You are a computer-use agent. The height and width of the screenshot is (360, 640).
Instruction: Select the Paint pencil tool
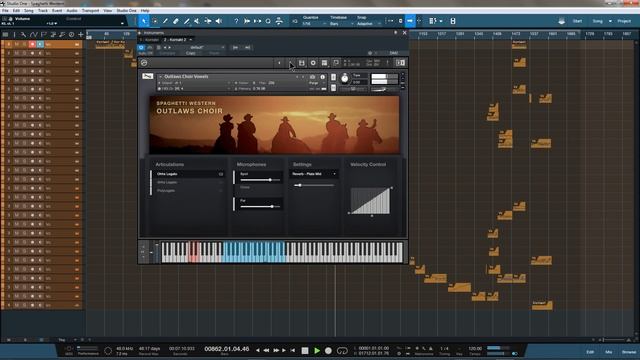(165, 21)
